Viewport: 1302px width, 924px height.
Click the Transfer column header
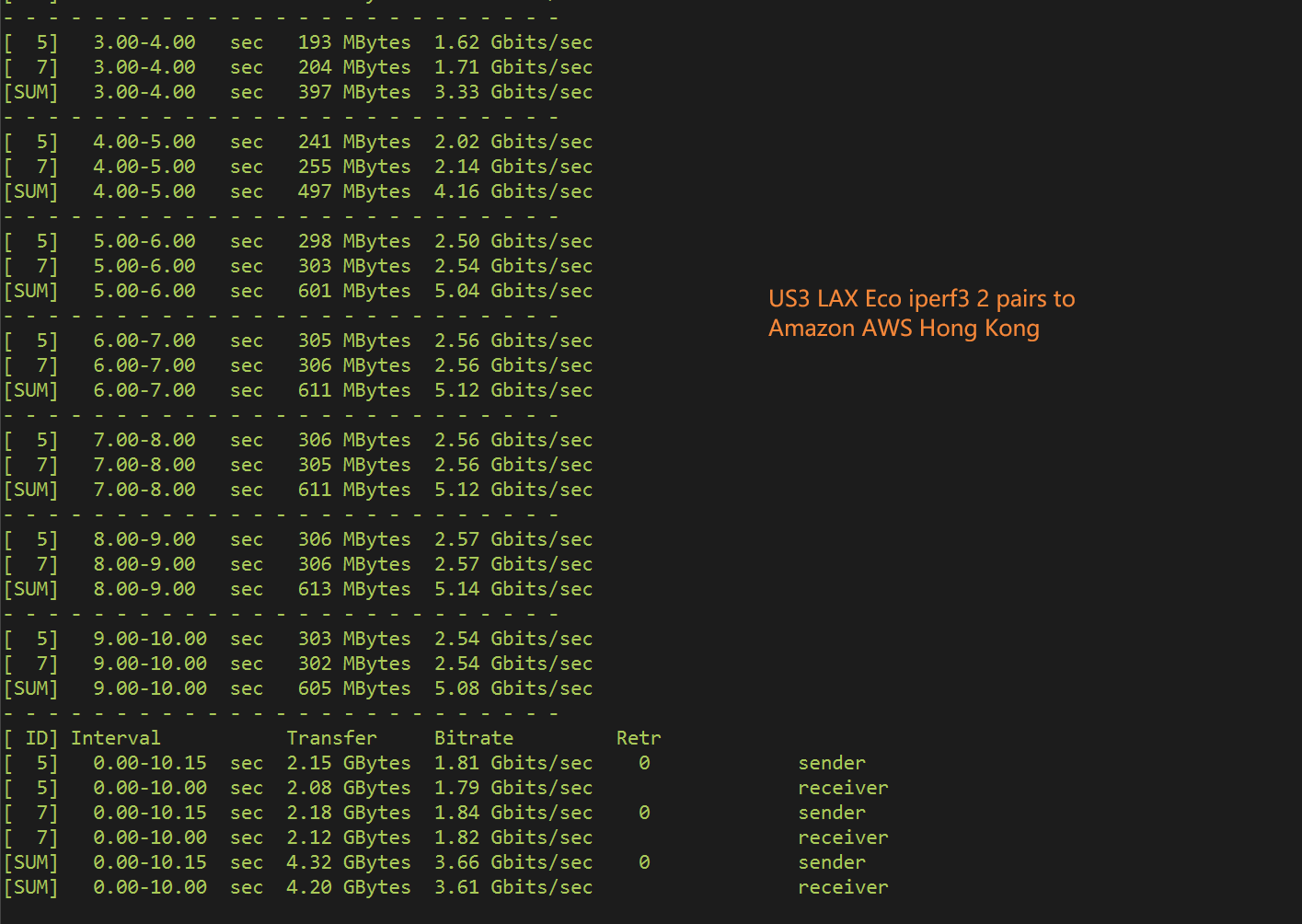coord(331,738)
